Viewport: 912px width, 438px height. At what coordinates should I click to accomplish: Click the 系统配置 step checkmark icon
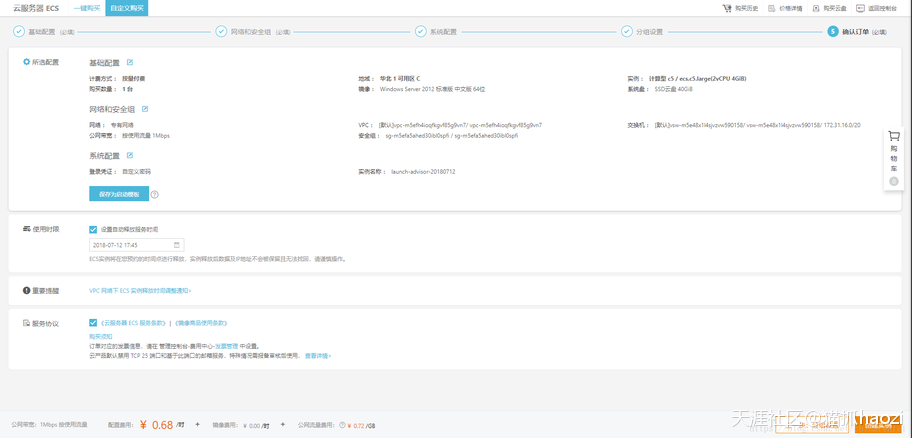tap(421, 31)
